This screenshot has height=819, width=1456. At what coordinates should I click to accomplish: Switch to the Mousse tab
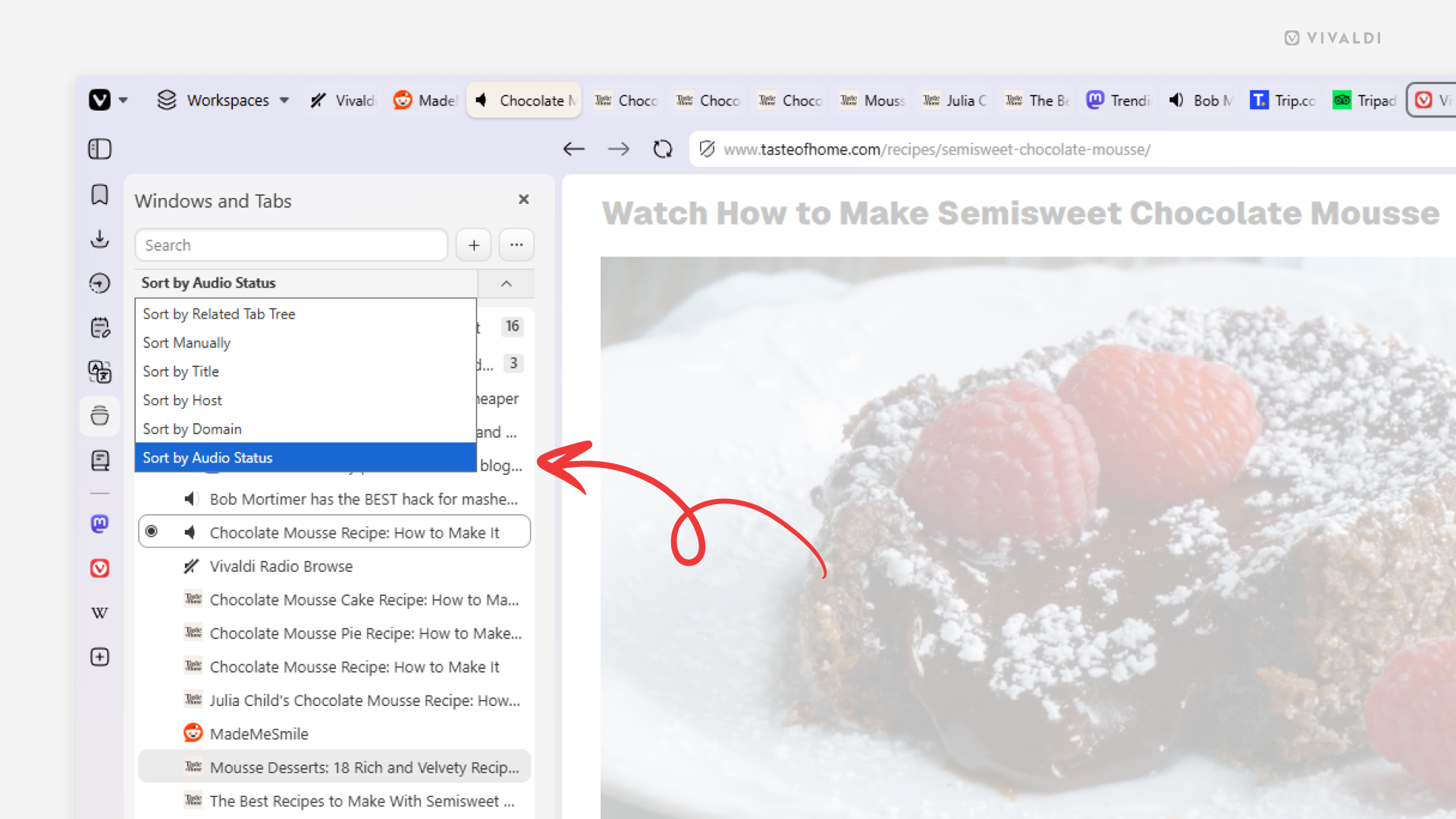tap(872, 100)
